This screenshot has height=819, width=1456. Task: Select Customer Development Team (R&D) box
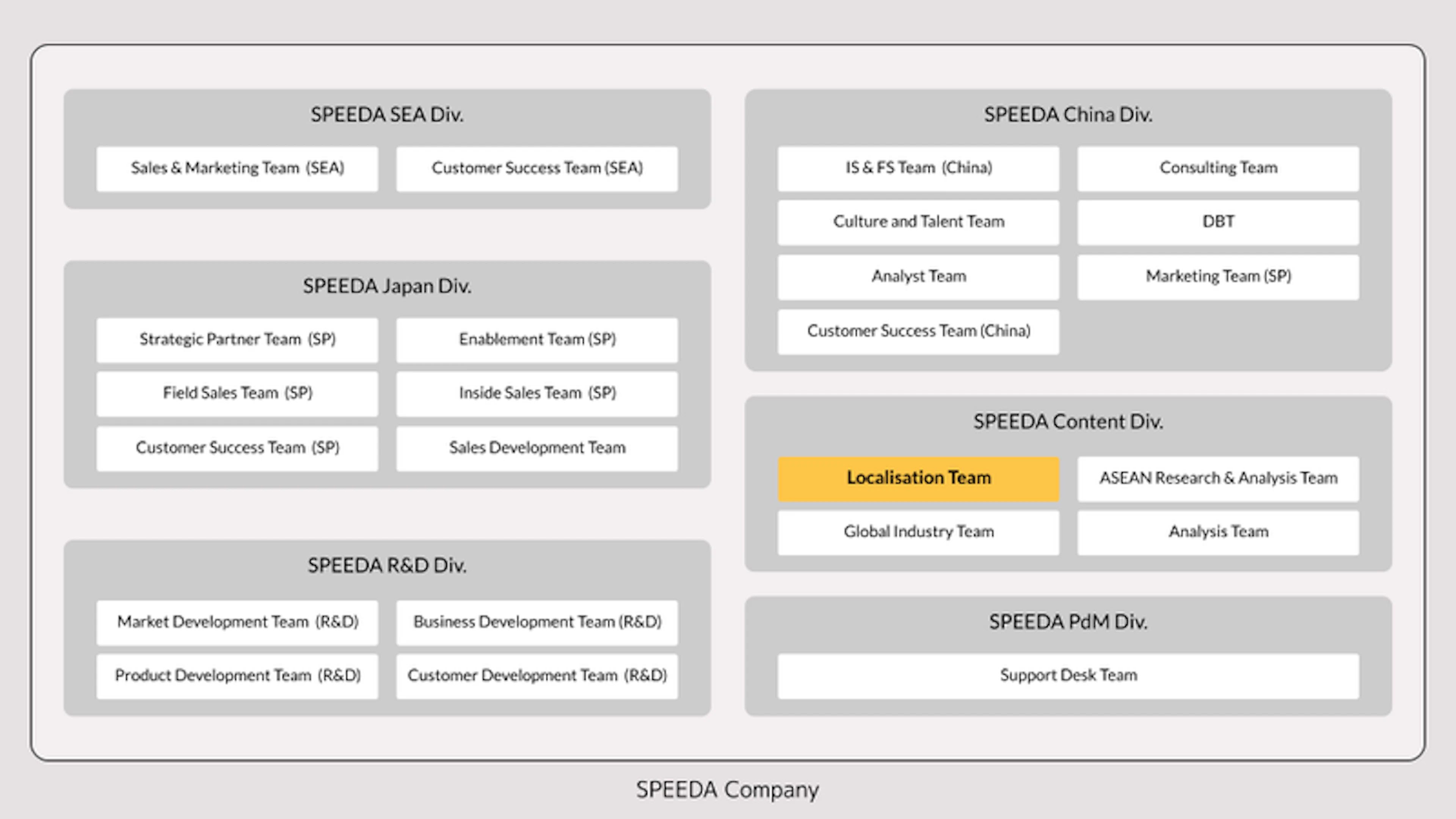537,676
